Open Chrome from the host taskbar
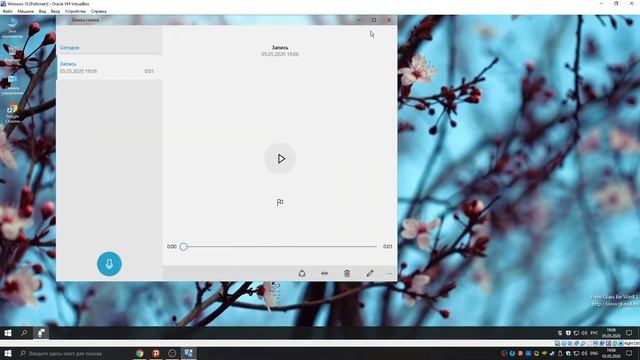The height and width of the screenshot is (360, 640). (140, 353)
